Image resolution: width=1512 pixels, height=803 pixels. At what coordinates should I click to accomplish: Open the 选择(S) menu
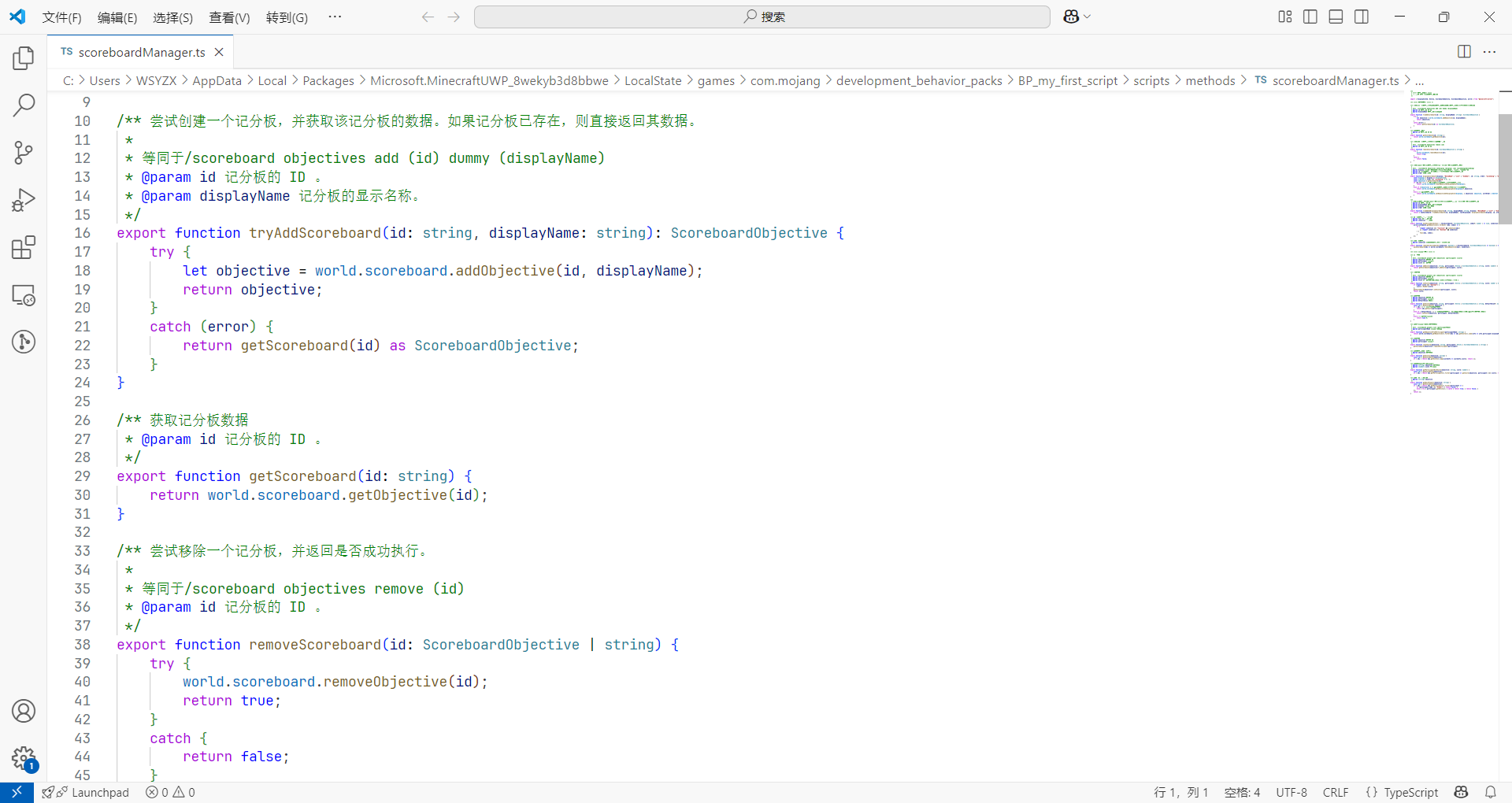point(172,17)
